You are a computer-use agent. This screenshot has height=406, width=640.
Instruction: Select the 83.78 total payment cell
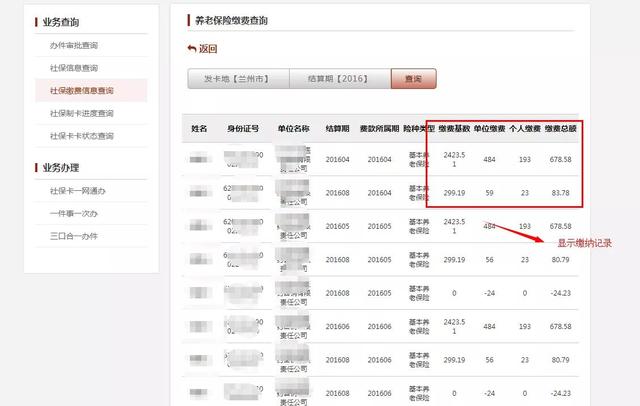(560, 193)
